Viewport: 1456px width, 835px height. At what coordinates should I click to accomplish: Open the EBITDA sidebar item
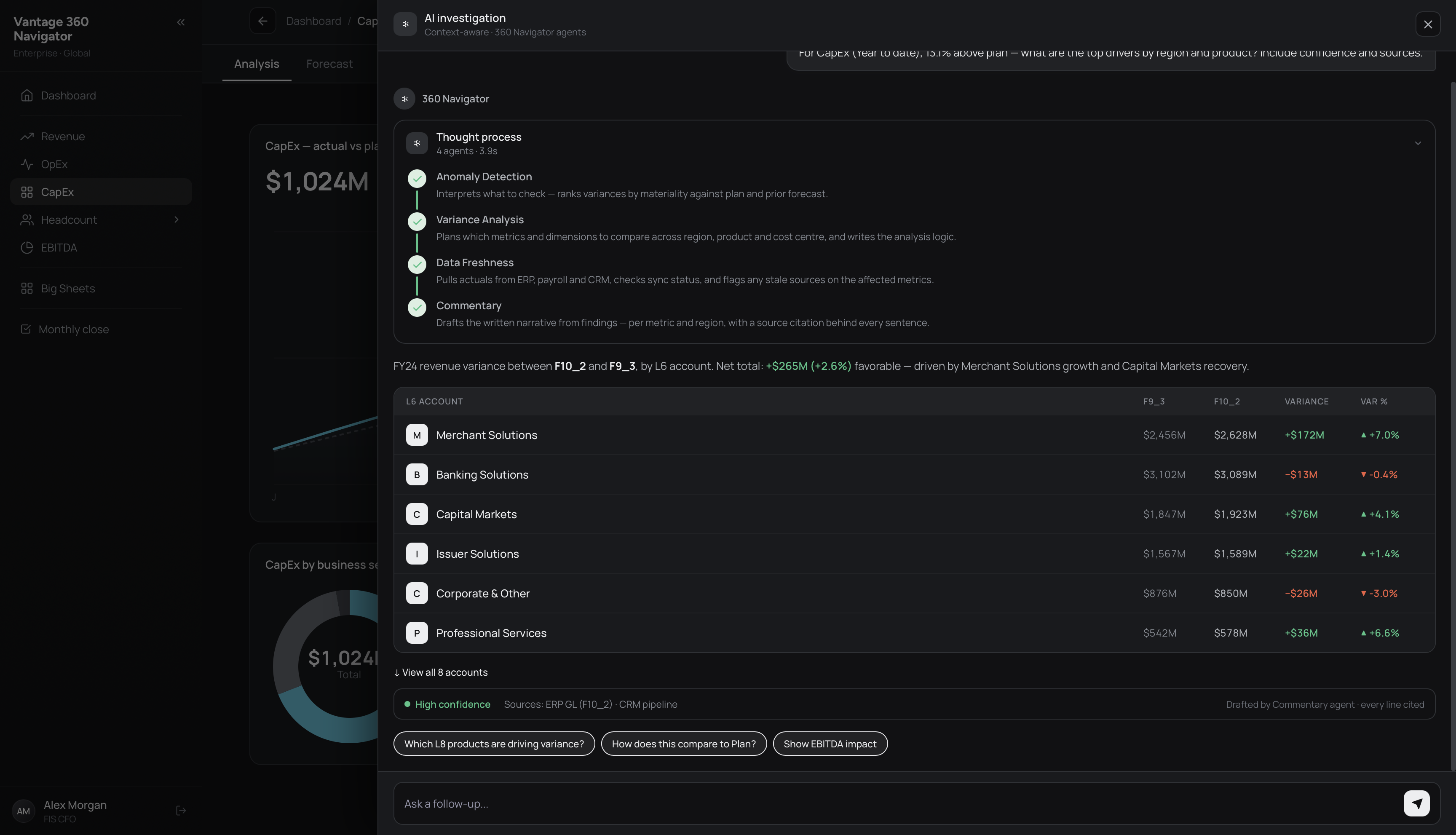click(x=101, y=248)
